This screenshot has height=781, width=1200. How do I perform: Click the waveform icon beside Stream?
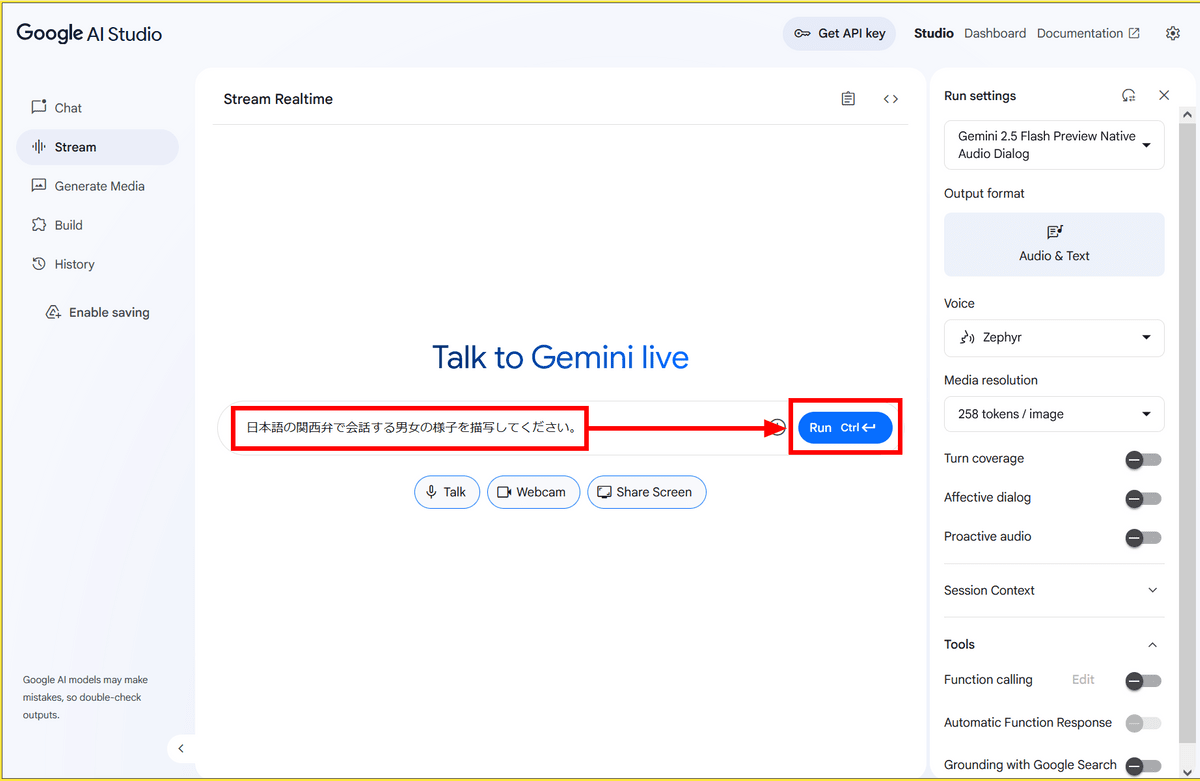click(39, 147)
